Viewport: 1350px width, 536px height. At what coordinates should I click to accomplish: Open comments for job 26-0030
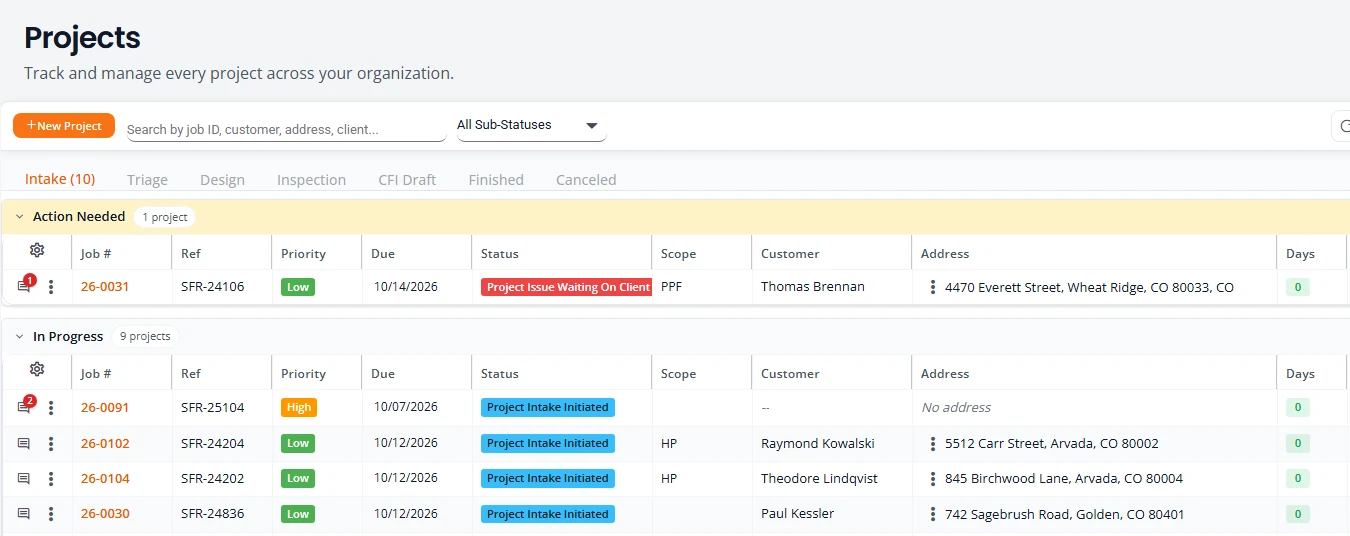[24, 514]
